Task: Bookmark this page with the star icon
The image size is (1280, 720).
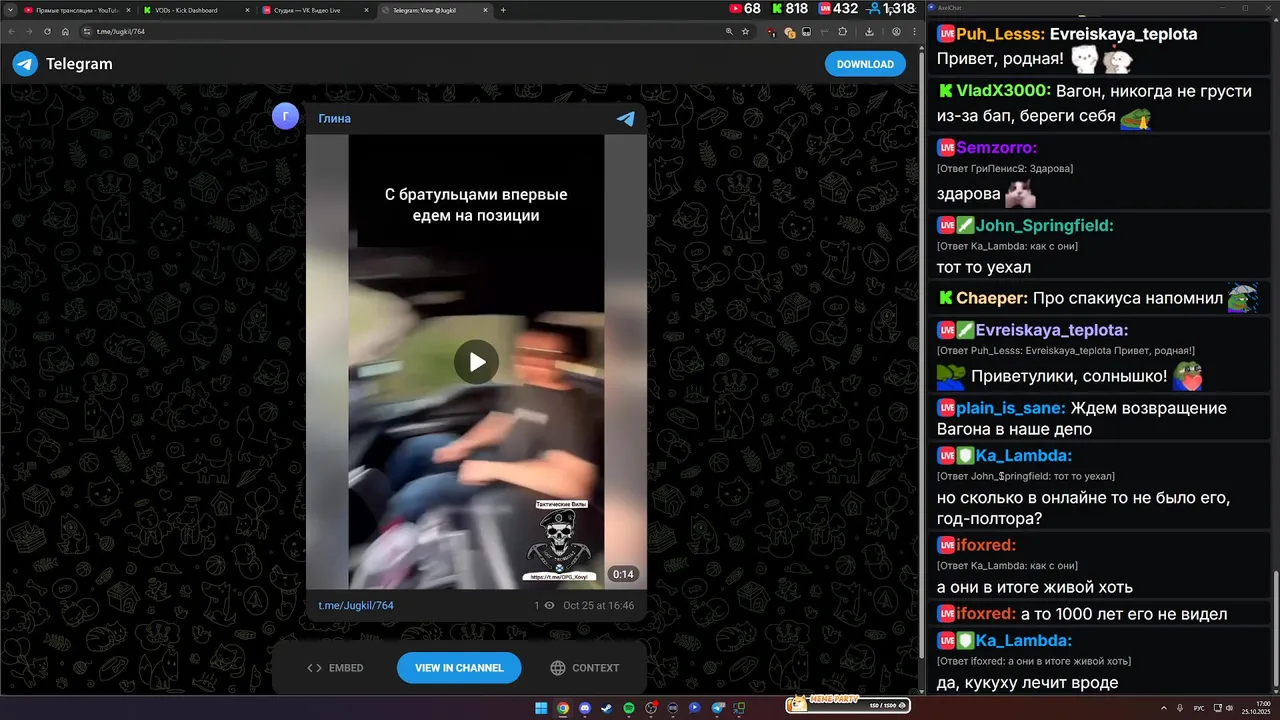Action: coord(745,31)
